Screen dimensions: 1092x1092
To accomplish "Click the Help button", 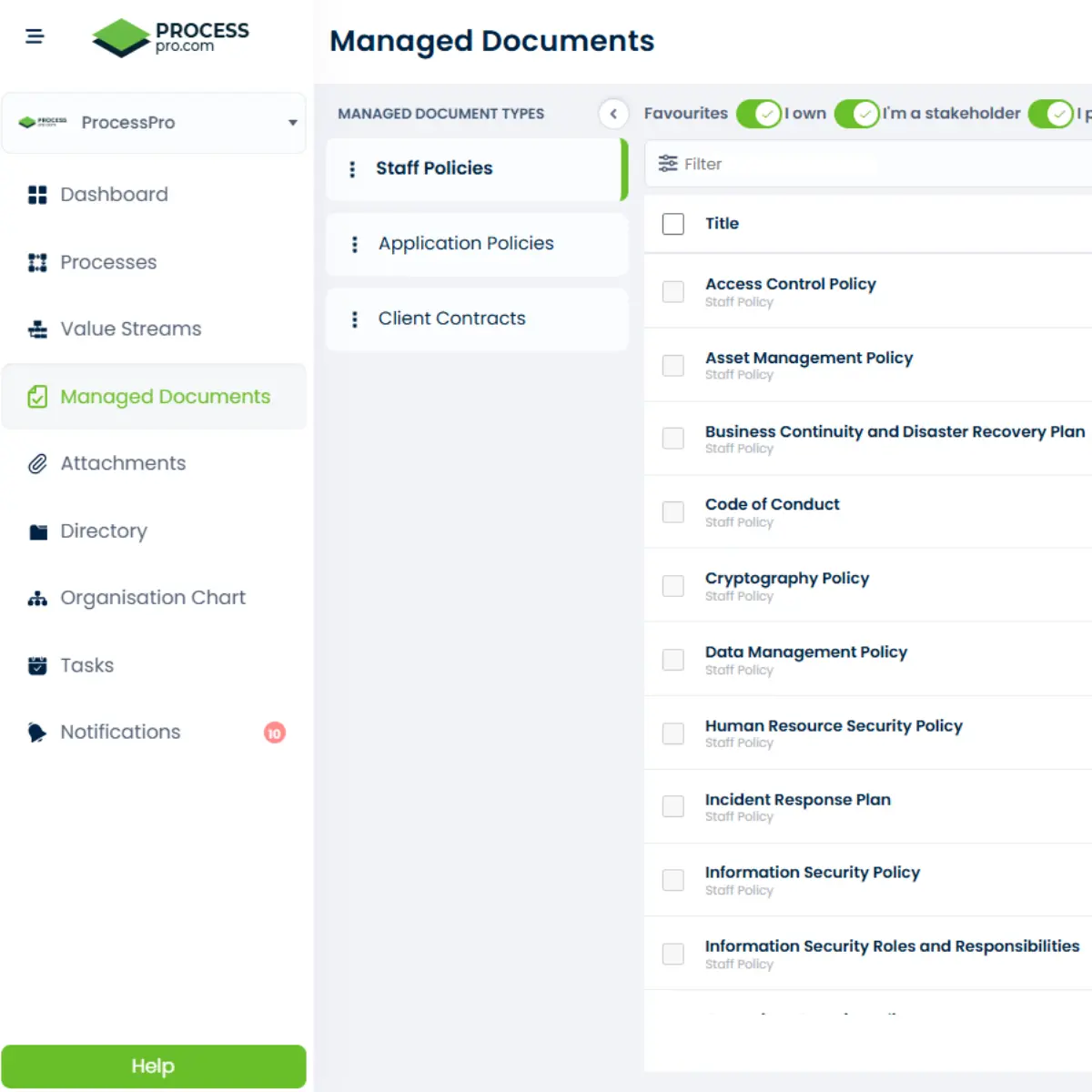I will click(x=153, y=1066).
